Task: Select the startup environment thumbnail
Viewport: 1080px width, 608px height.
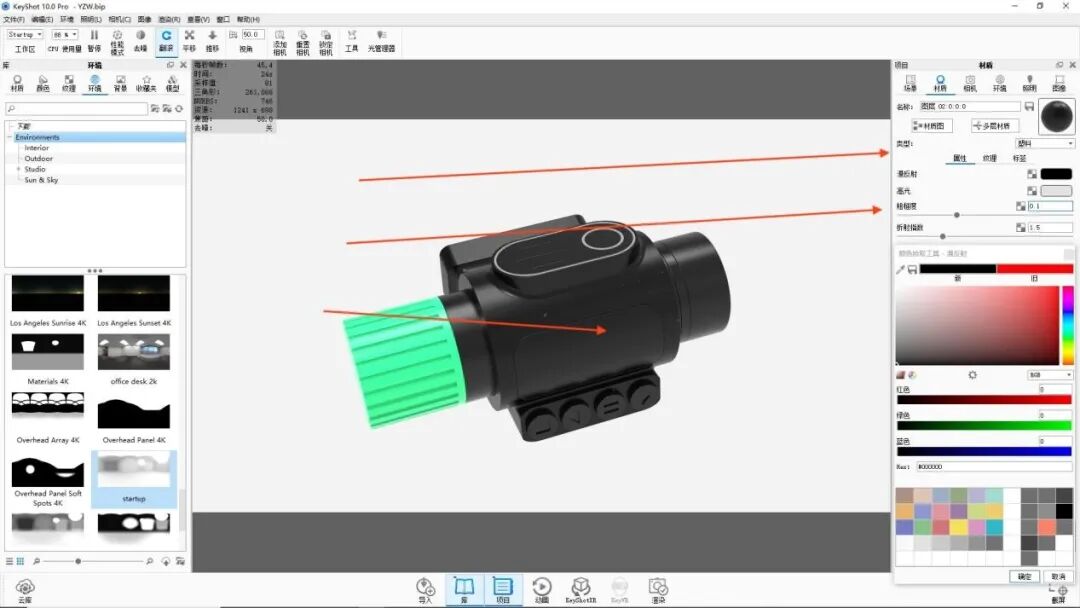Action: coord(134,468)
